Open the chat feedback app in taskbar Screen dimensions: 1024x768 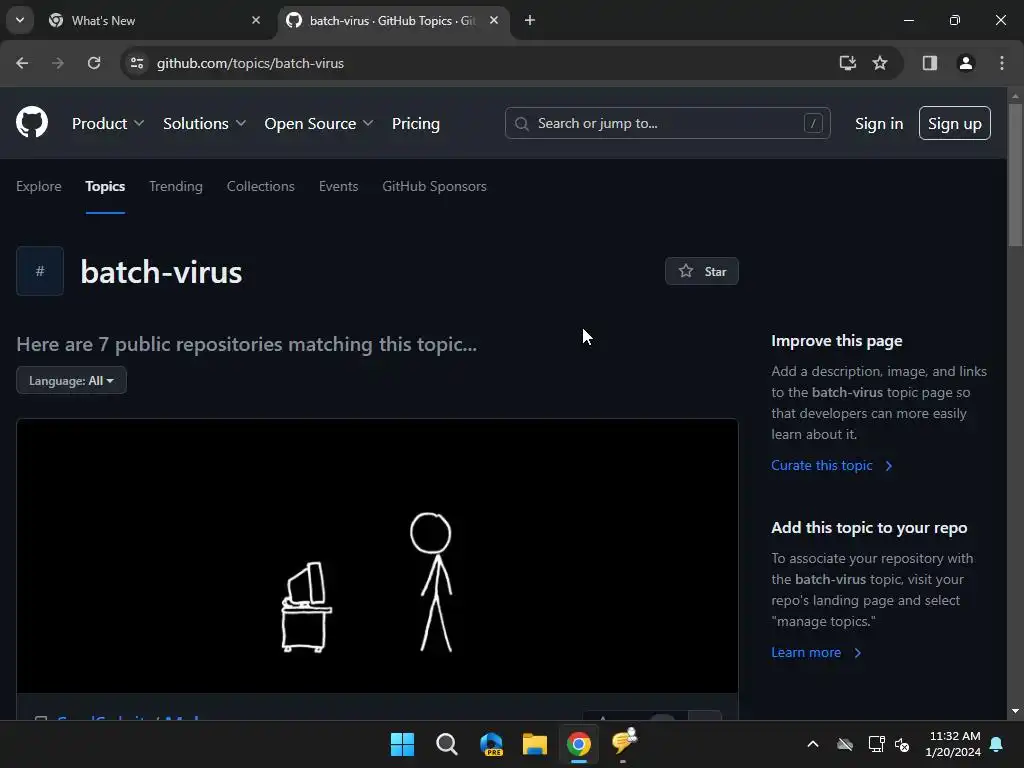(x=624, y=743)
